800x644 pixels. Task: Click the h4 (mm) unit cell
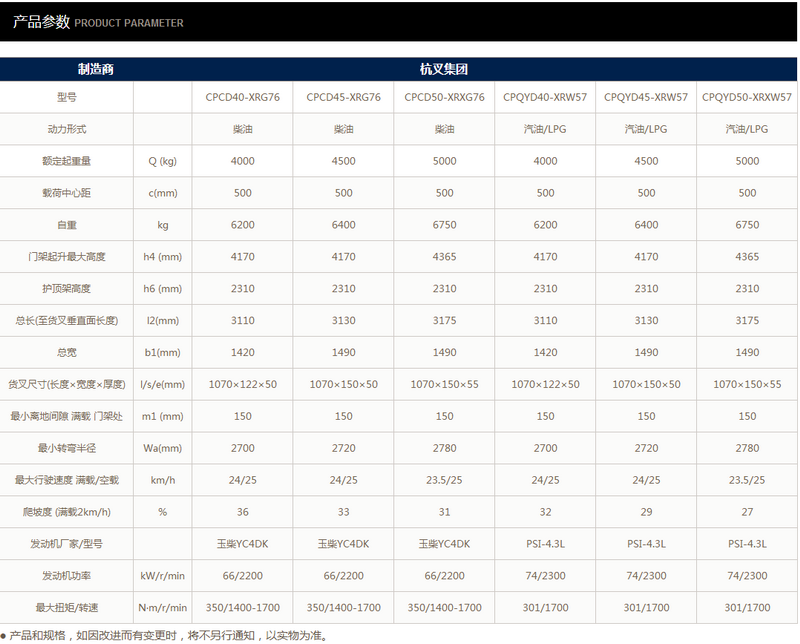(163, 257)
